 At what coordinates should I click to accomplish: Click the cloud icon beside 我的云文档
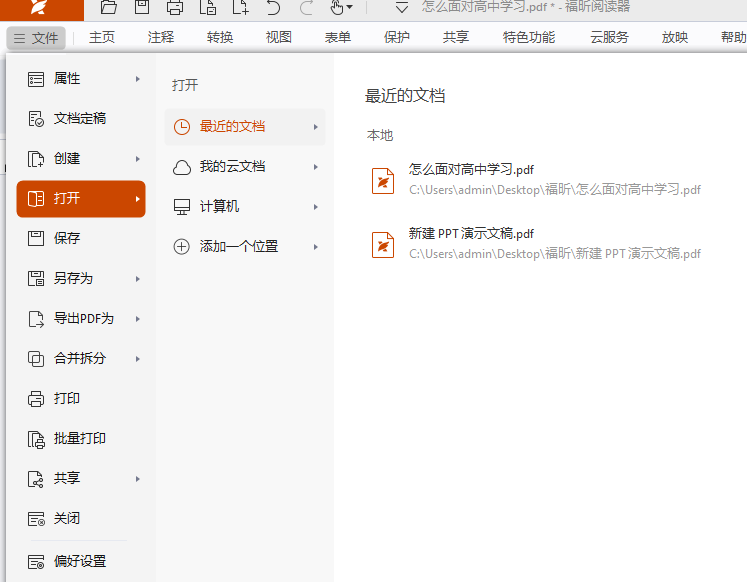(x=182, y=167)
